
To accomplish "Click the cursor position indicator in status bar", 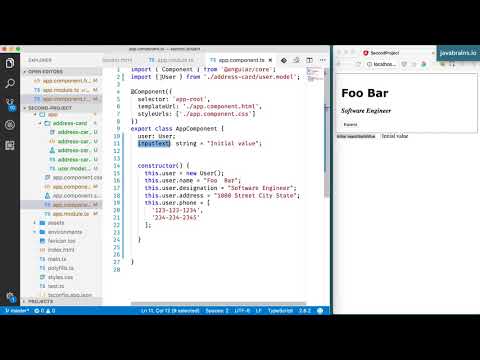I will [x=170, y=311].
